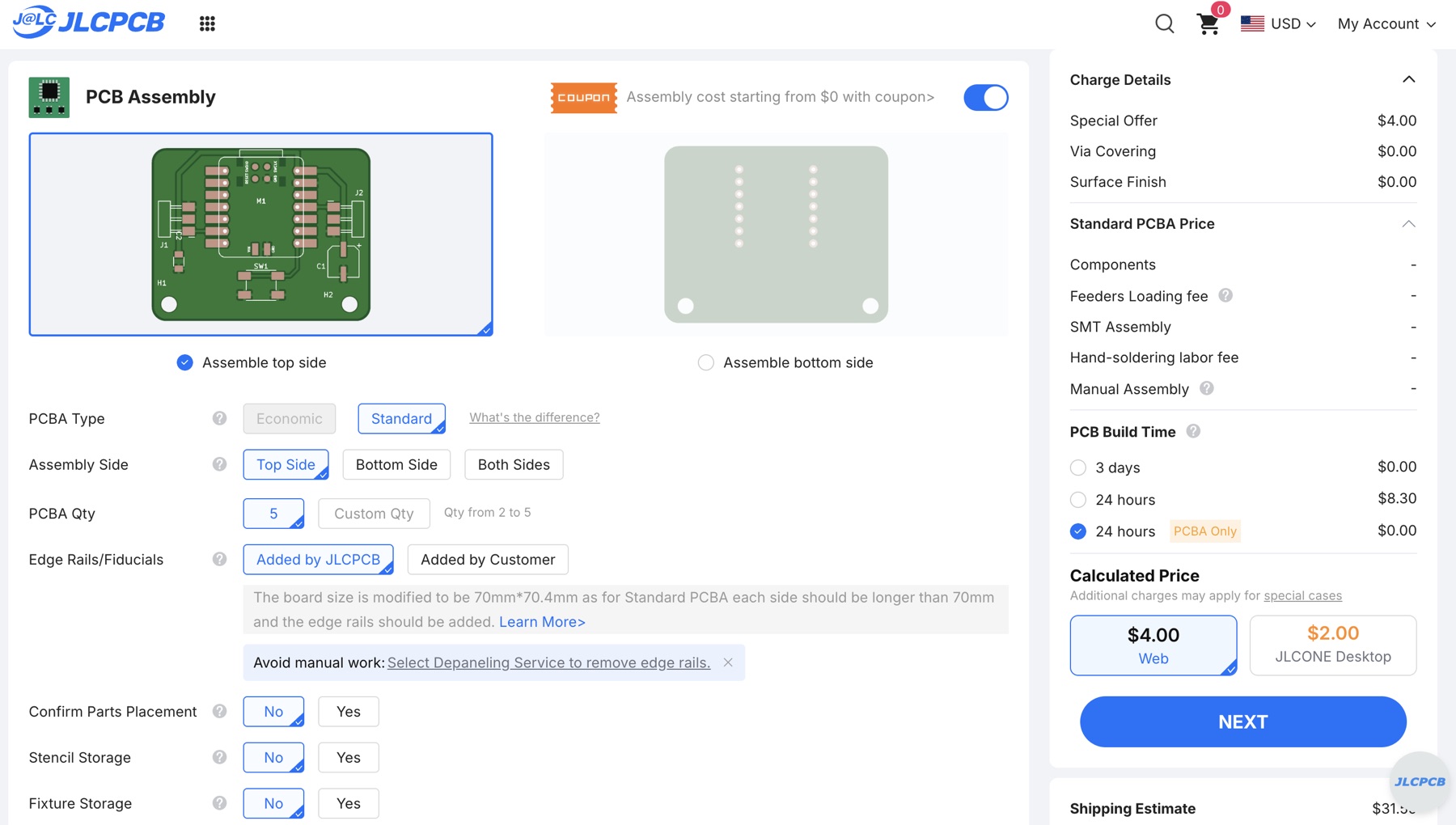Choose Both Sides assembly
Screen dimensions: 1456x825
pyautogui.click(x=514, y=464)
